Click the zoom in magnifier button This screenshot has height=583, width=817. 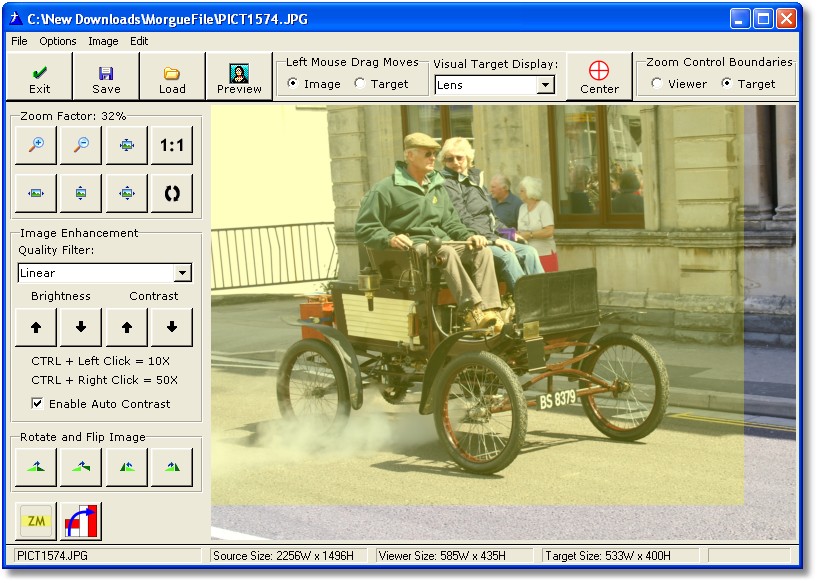36,145
